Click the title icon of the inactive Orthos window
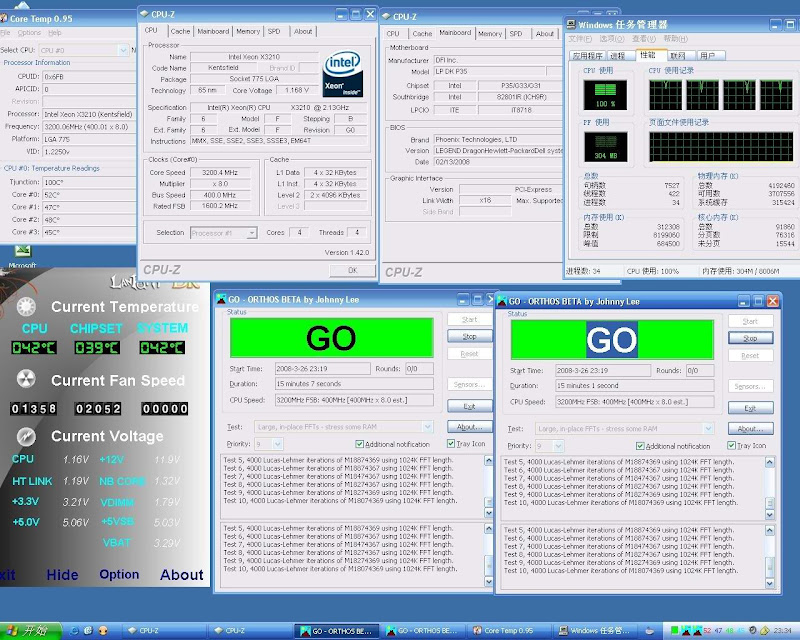This screenshot has height=640, width=800. click(221, 299)
